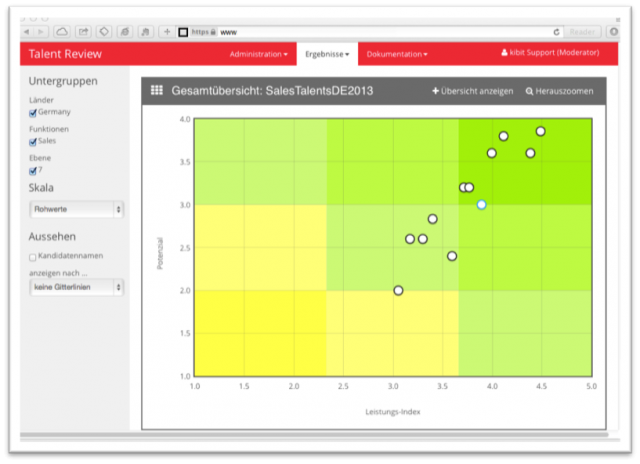Image resolution: width=640 pixels, height=464 pixels.
Task: Open the Ergebnisse menu tab
Action: tap(327, 53)
